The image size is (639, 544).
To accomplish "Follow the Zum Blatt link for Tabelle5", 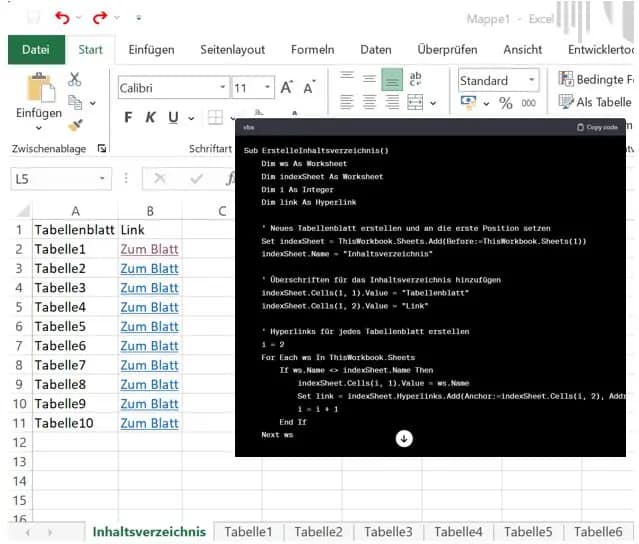I will pos(149,326).
